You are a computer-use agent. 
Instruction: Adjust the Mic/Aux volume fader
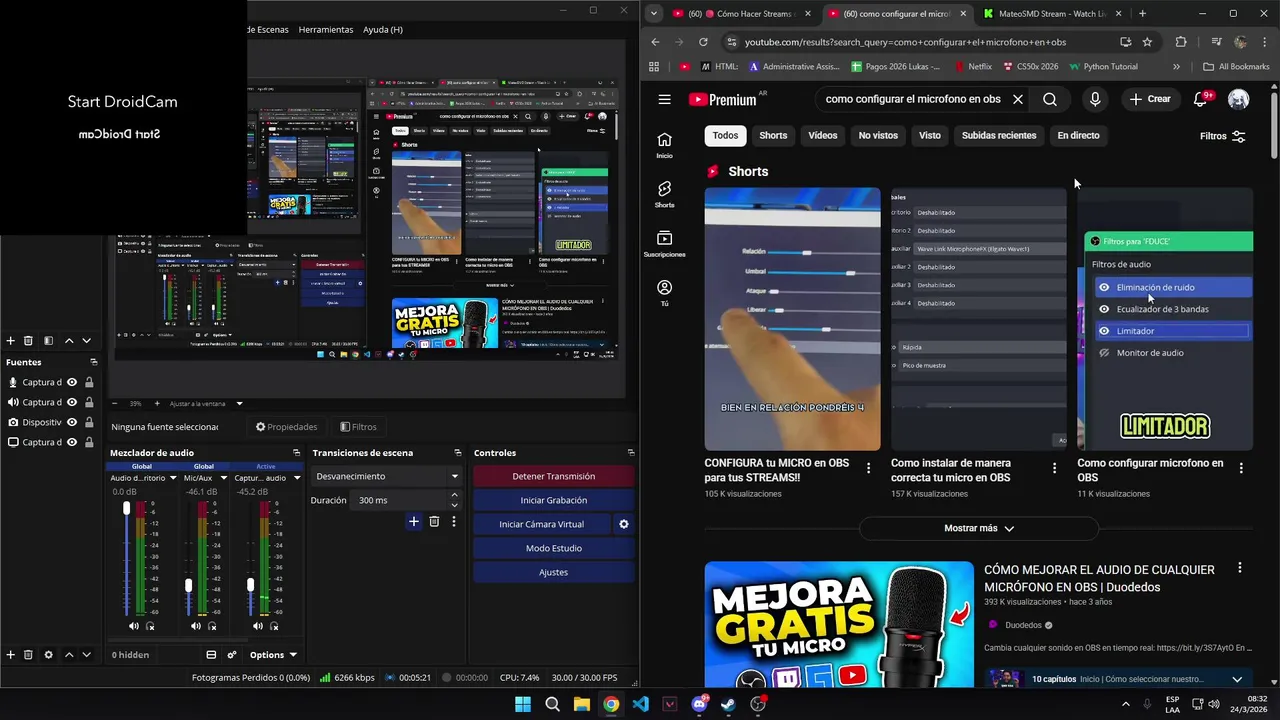click(188, 585)
